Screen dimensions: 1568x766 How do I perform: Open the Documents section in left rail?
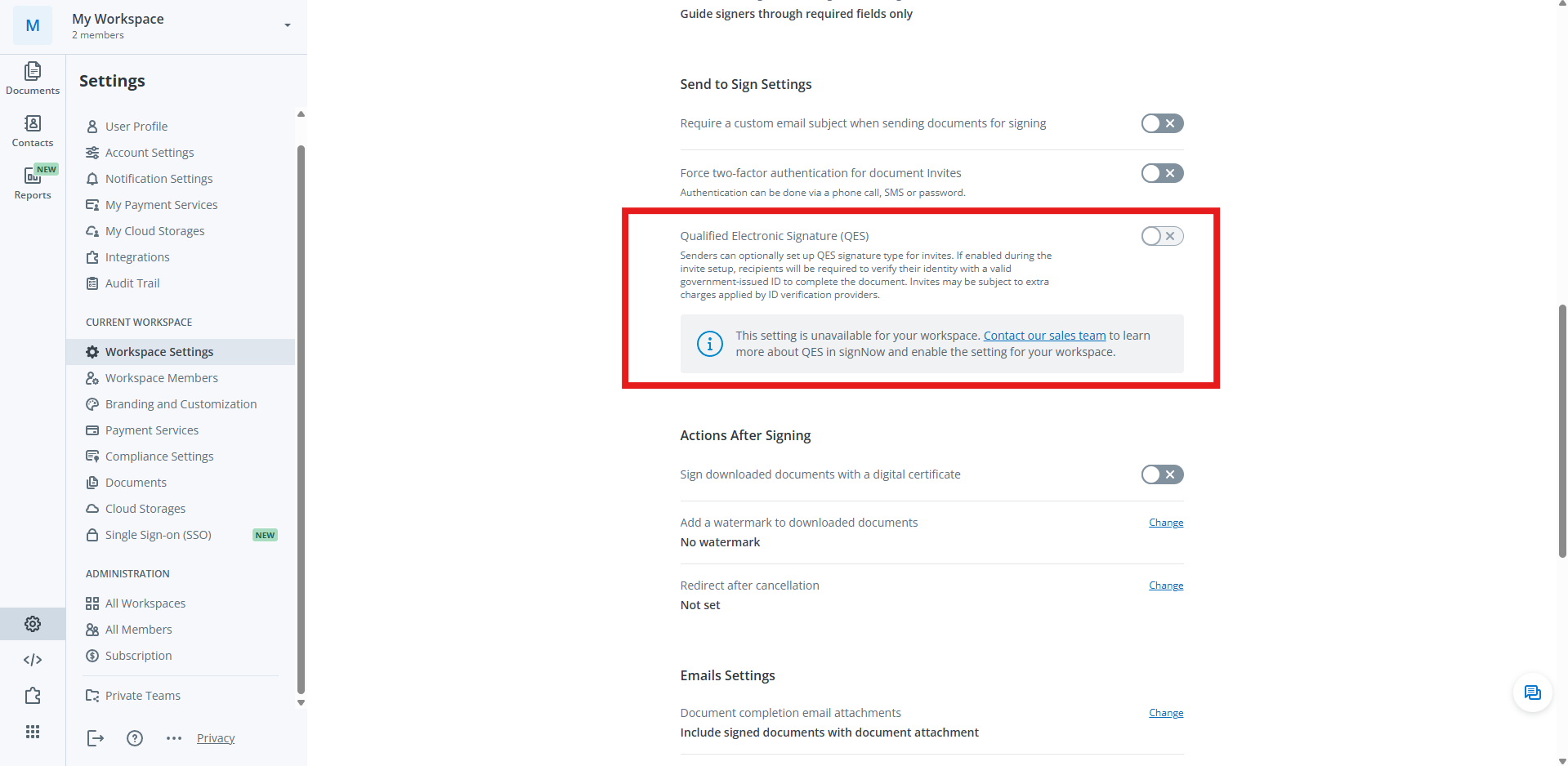[x=33, y=78]
